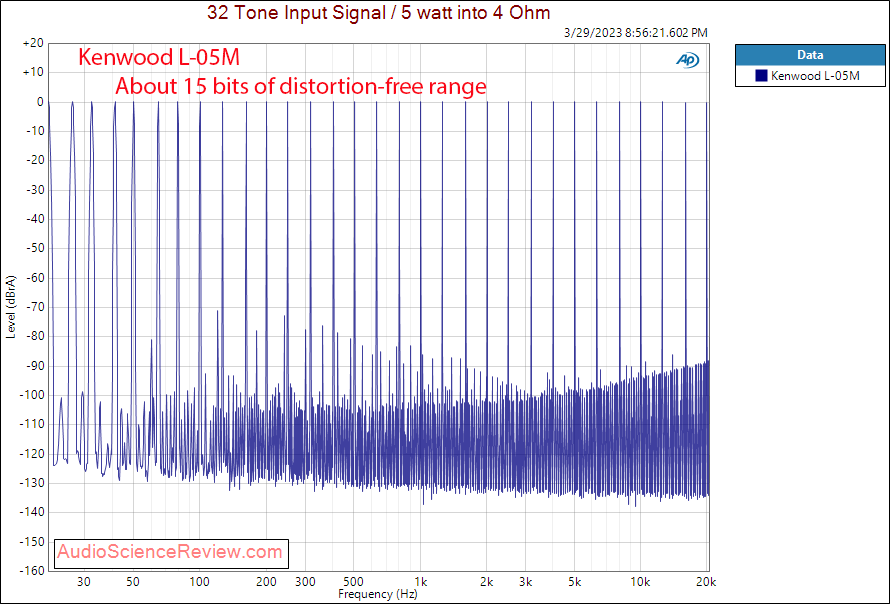Click the "Frequency (Hz)" axis label

[378, 594]
